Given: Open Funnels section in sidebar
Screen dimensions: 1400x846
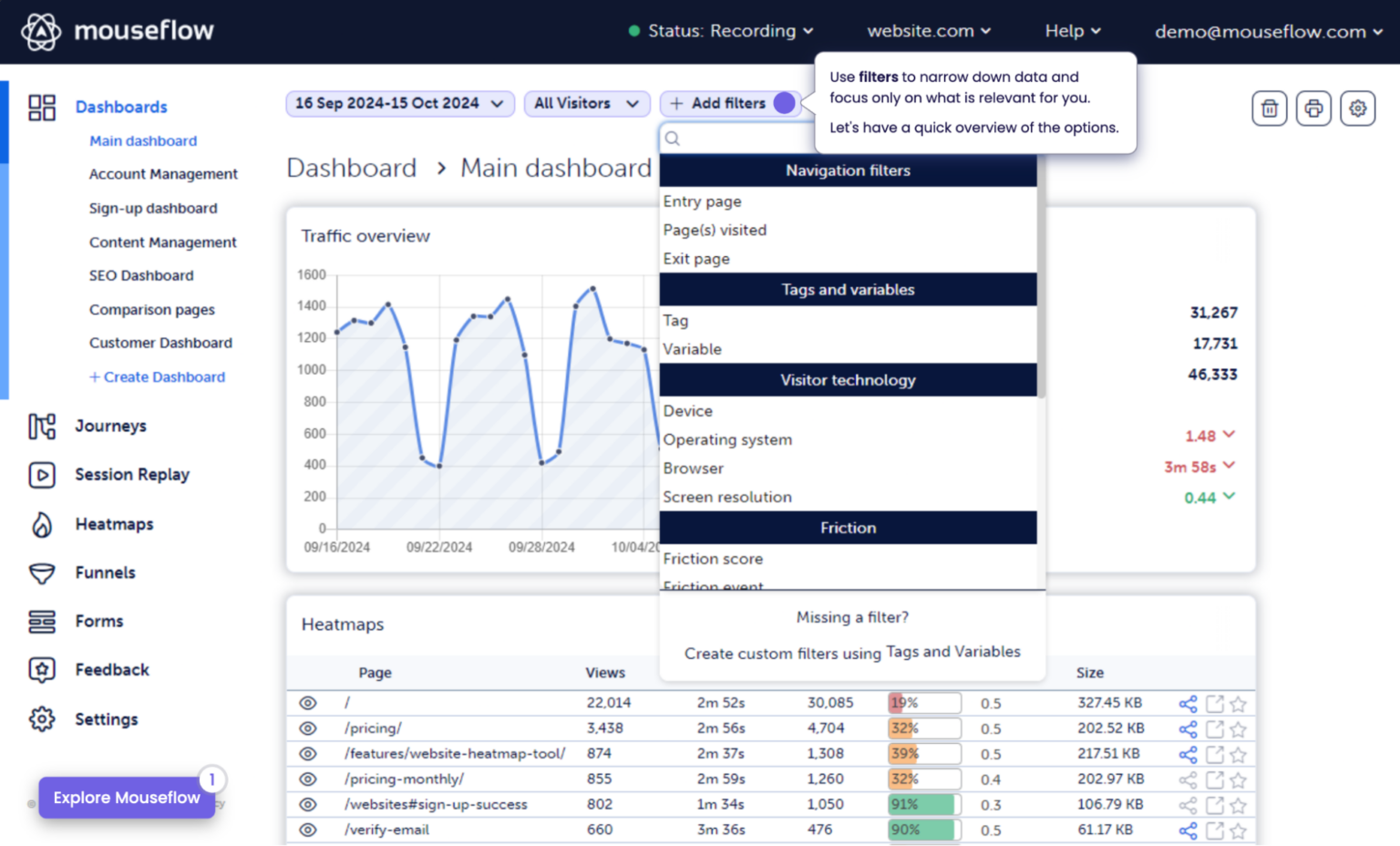Looking at the screenshot, I should (x=105, y=573).
